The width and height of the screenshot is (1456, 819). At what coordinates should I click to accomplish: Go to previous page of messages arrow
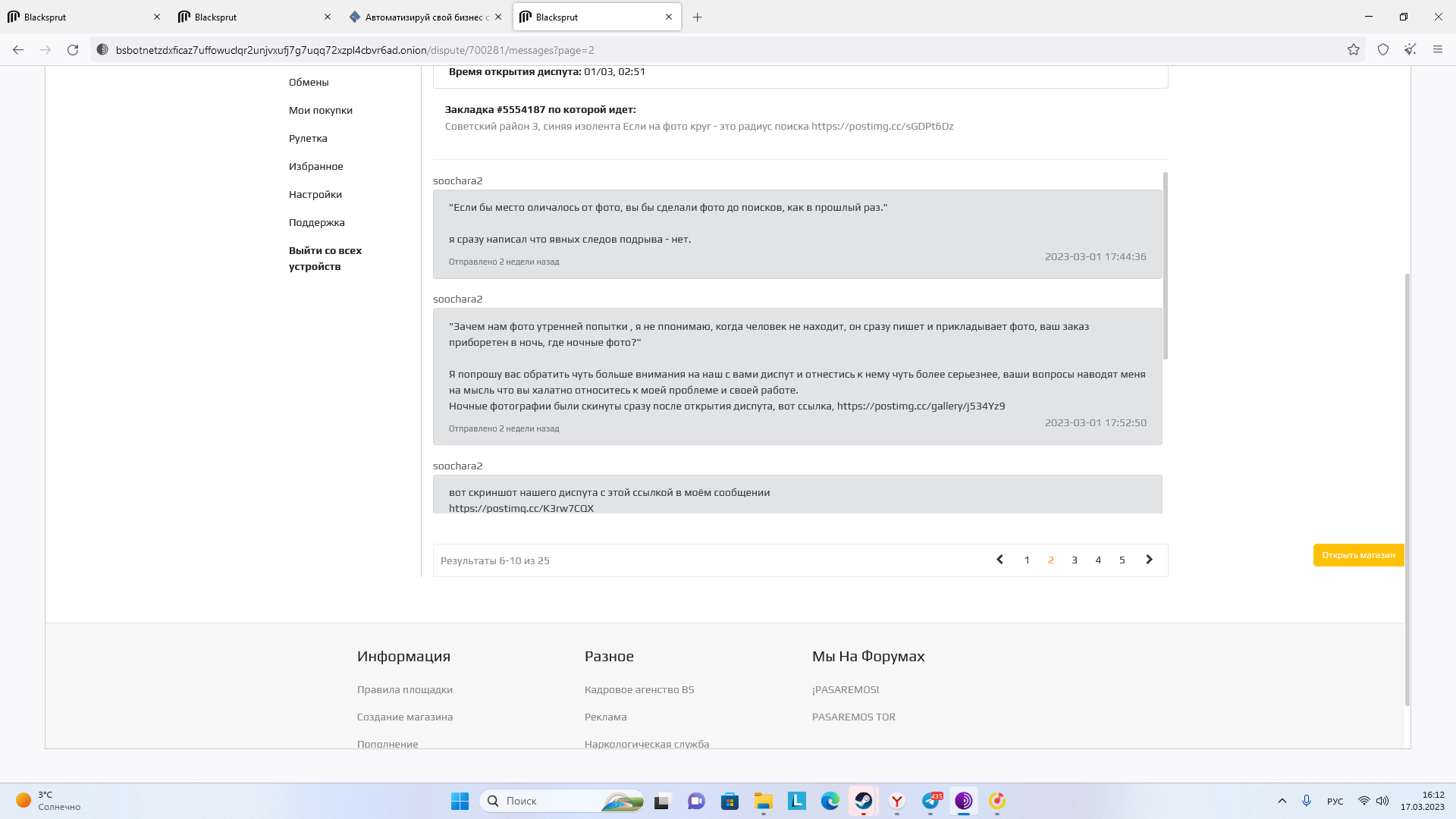pyautogui.click(x=999, y=560)
